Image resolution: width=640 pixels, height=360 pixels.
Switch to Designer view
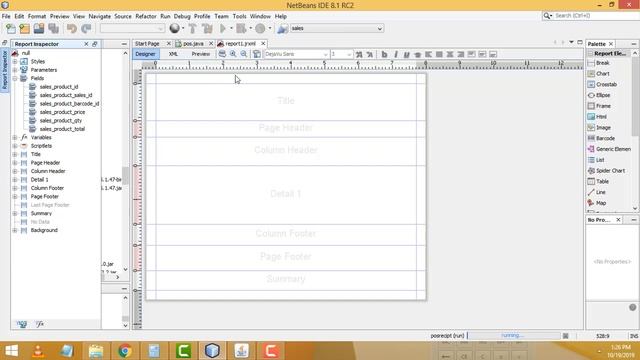(145, 54)
